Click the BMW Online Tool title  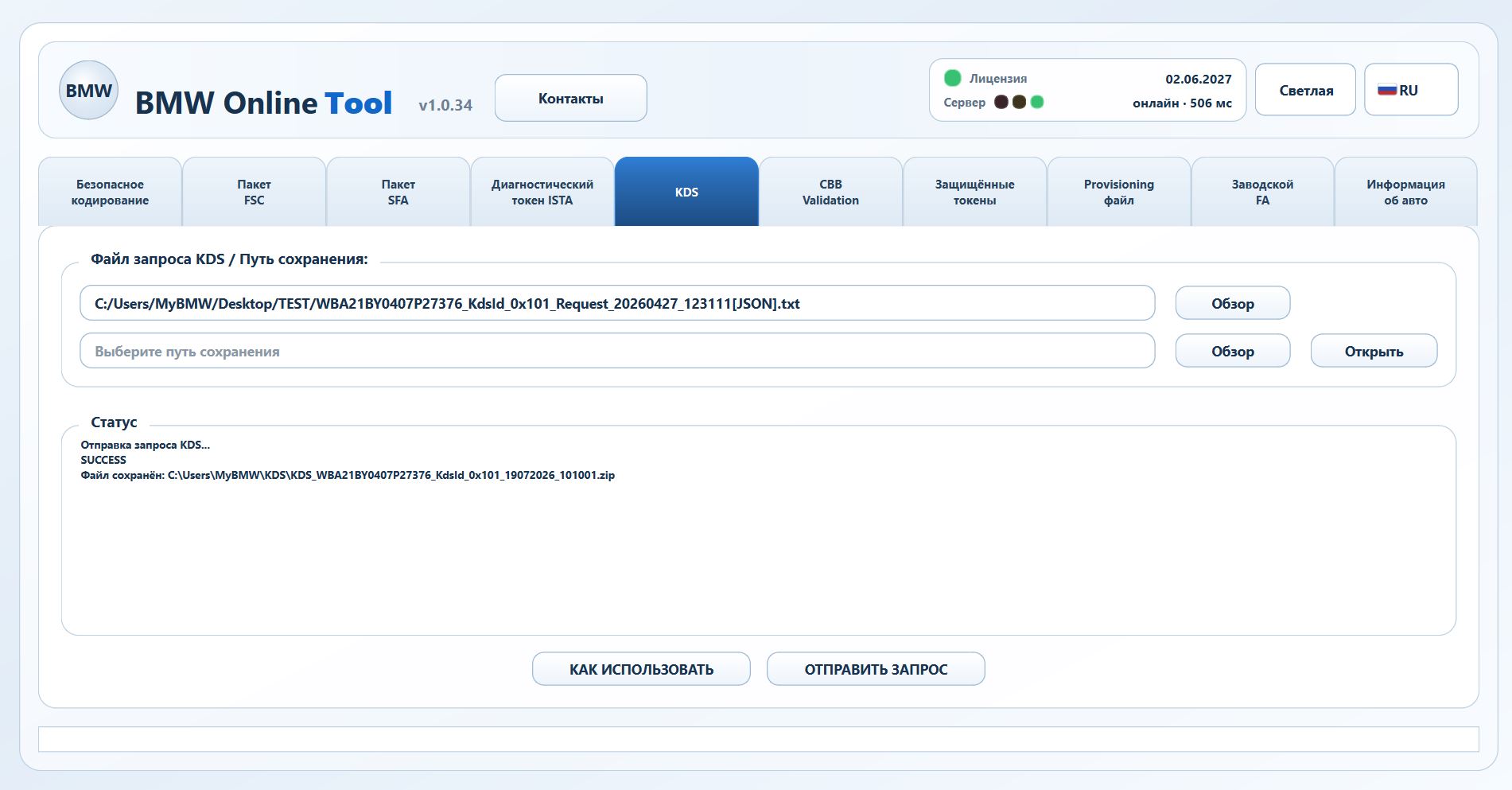click(263, 103)
